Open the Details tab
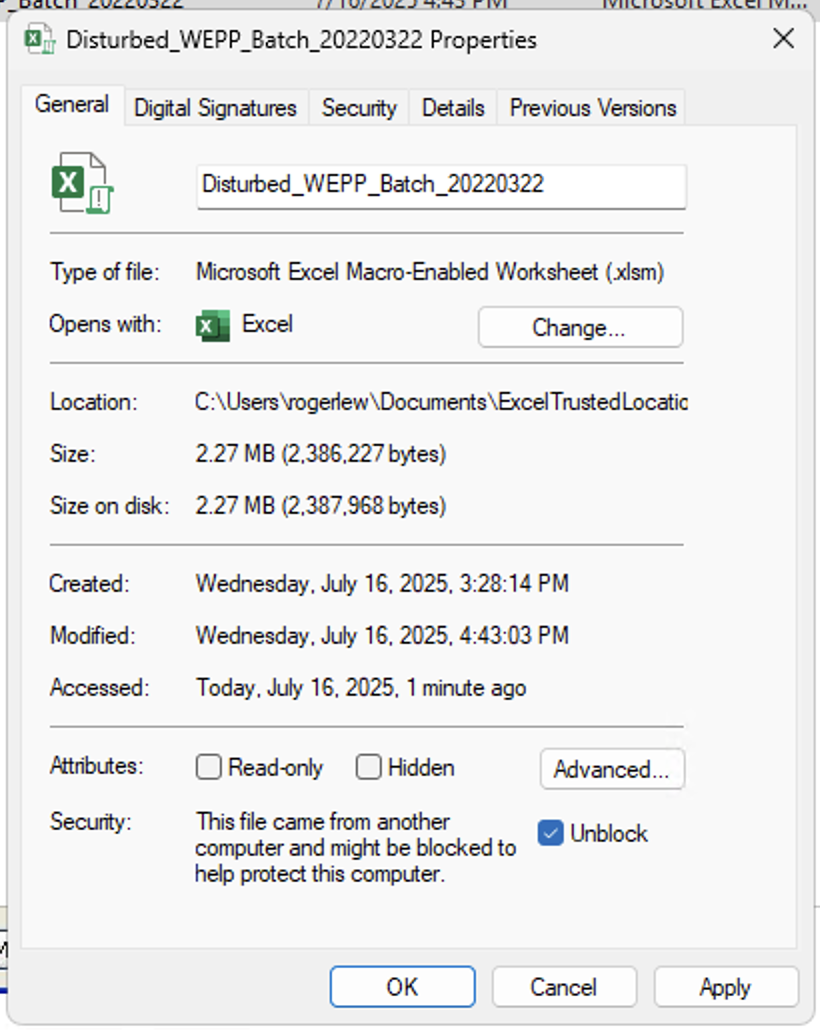 453,107
